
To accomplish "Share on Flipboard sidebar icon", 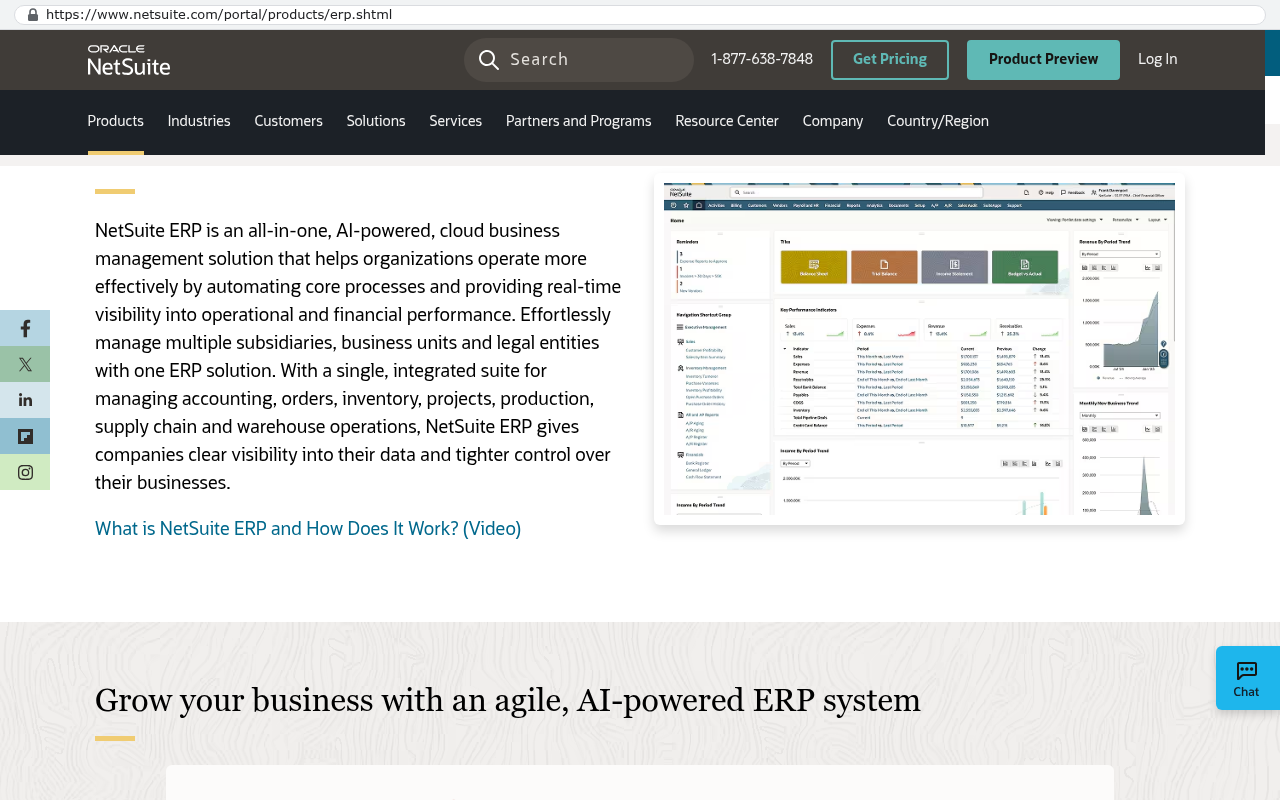I will [25, 436].
